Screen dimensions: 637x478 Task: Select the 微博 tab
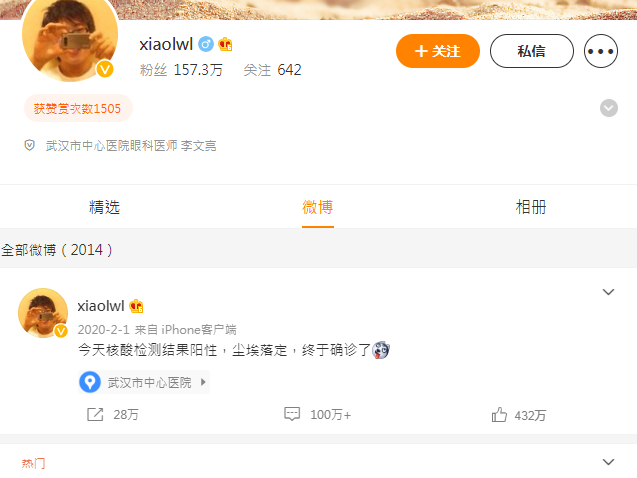(318, 207)
